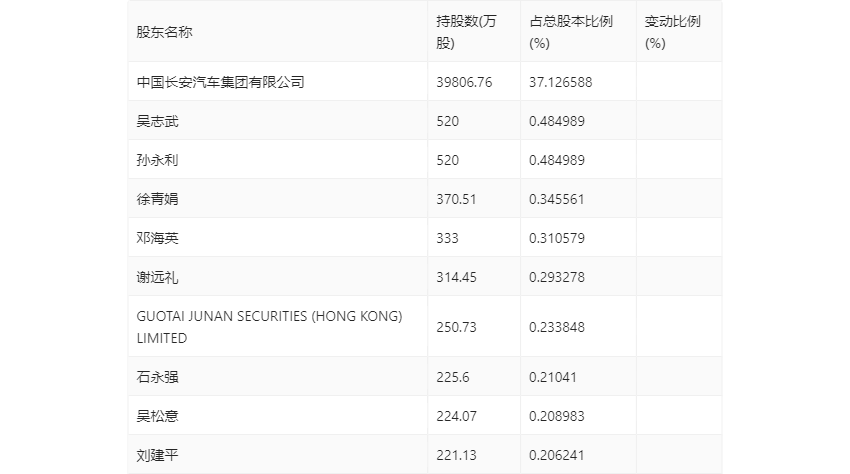The height and width of the screenshot is (474, 850).
Task: Select shareholder name 孙永利
Action: coord(157,160)
